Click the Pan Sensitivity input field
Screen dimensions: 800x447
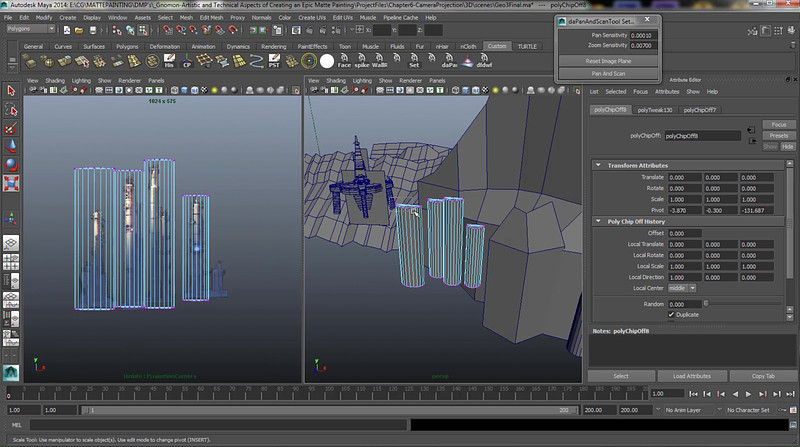tap(644, 35)
